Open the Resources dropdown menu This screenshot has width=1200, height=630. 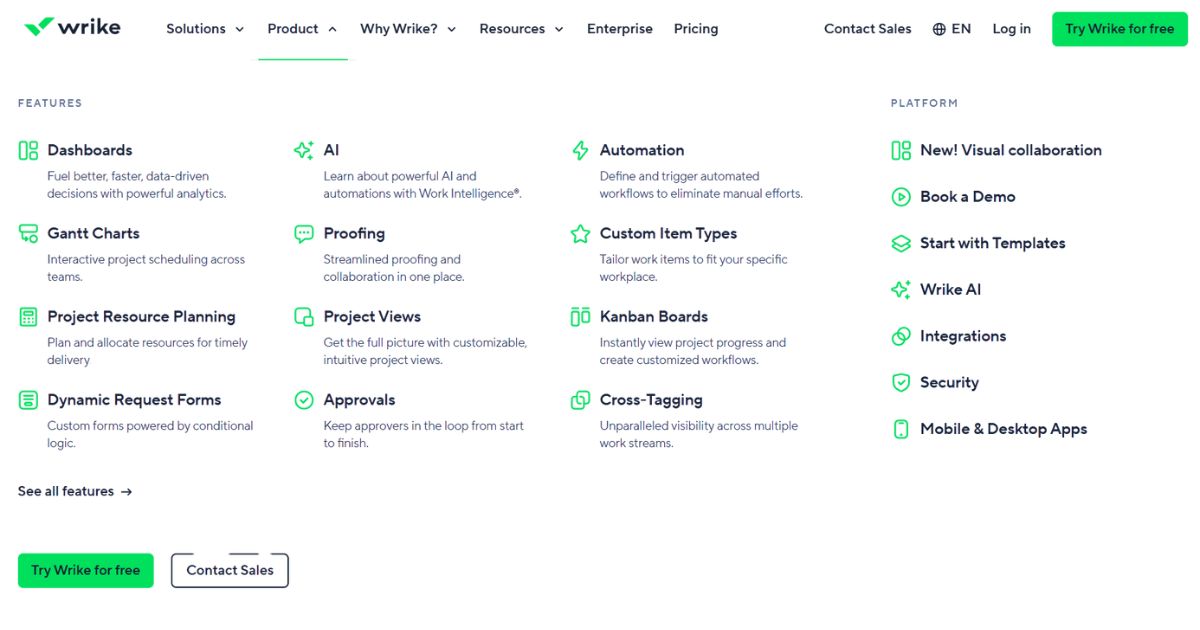pos(521,29)
